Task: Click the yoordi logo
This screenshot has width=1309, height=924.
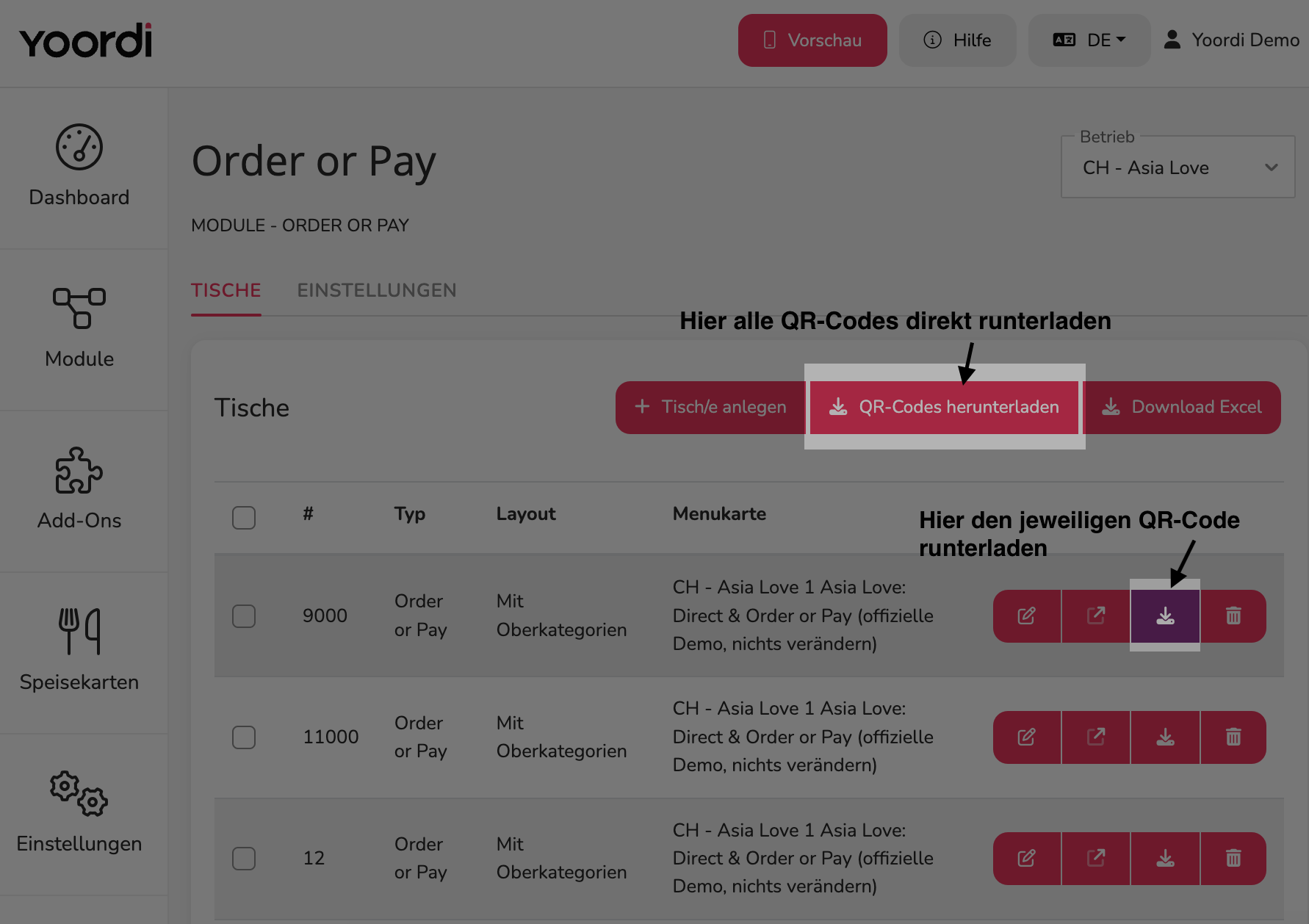Action: click(86, 41)
